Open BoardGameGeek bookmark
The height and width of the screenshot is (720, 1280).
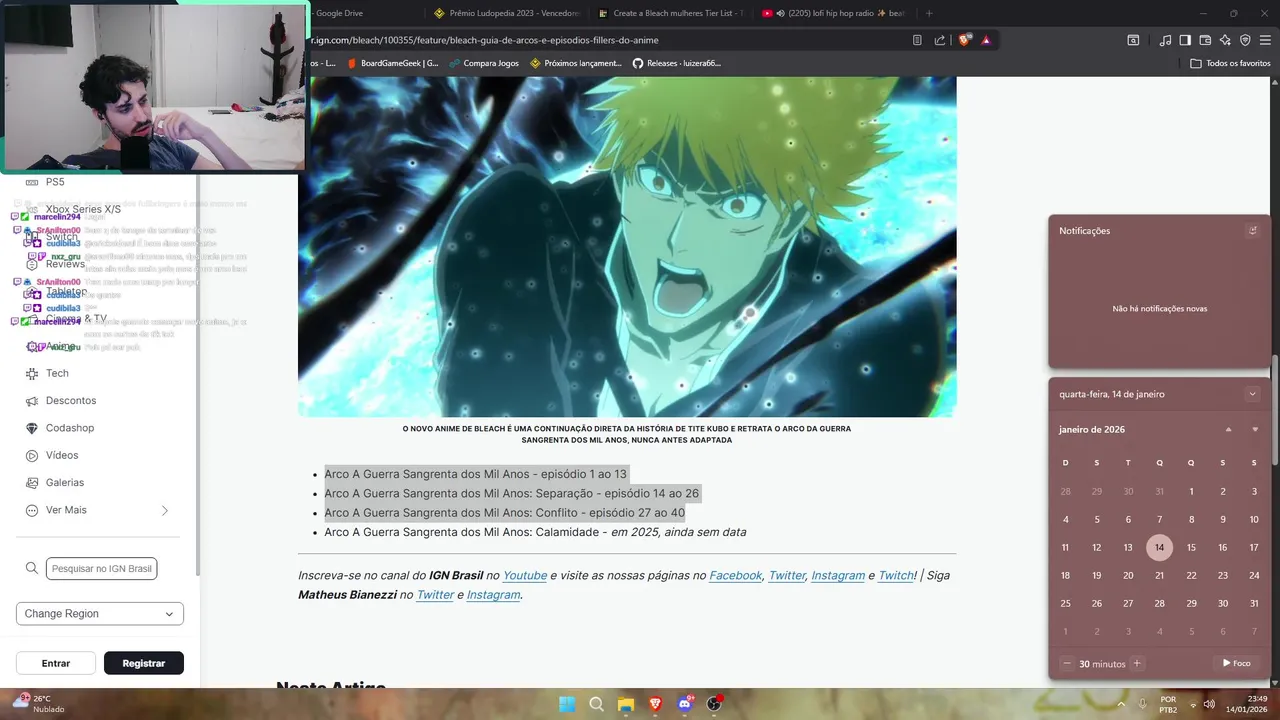coord(393,63)
